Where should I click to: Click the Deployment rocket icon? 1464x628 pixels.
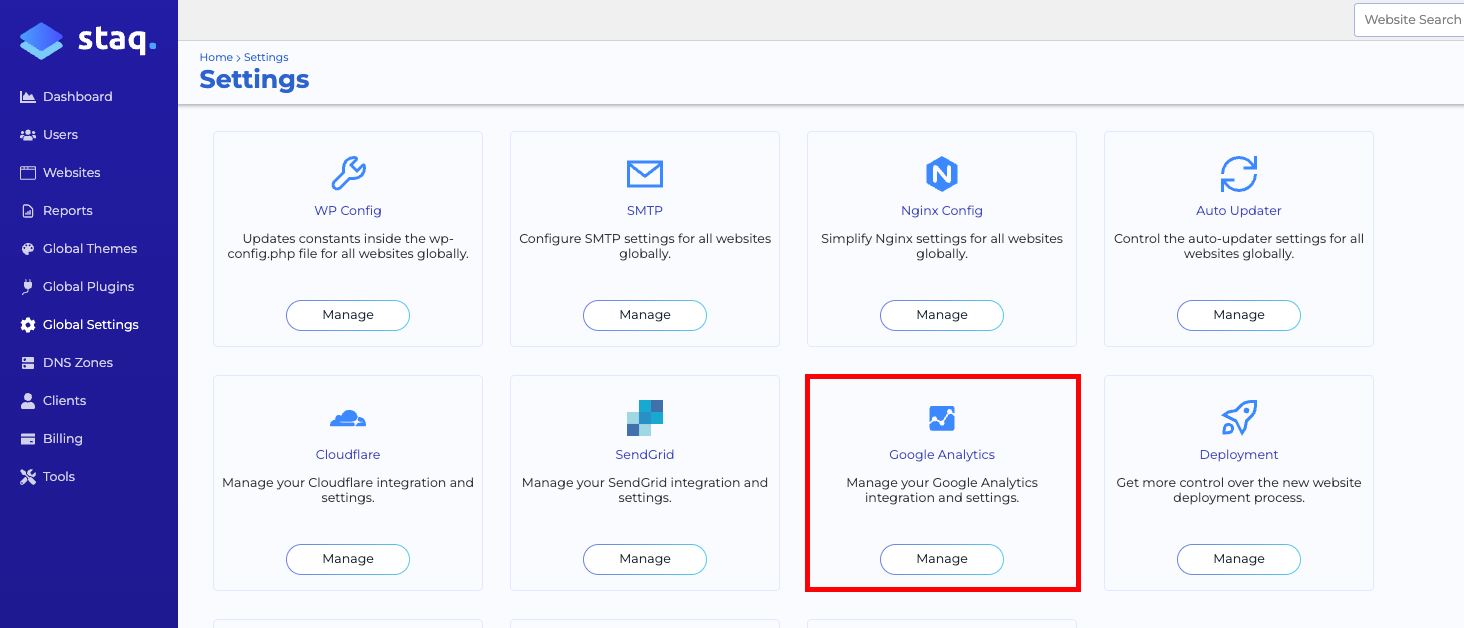point(1238,419)
